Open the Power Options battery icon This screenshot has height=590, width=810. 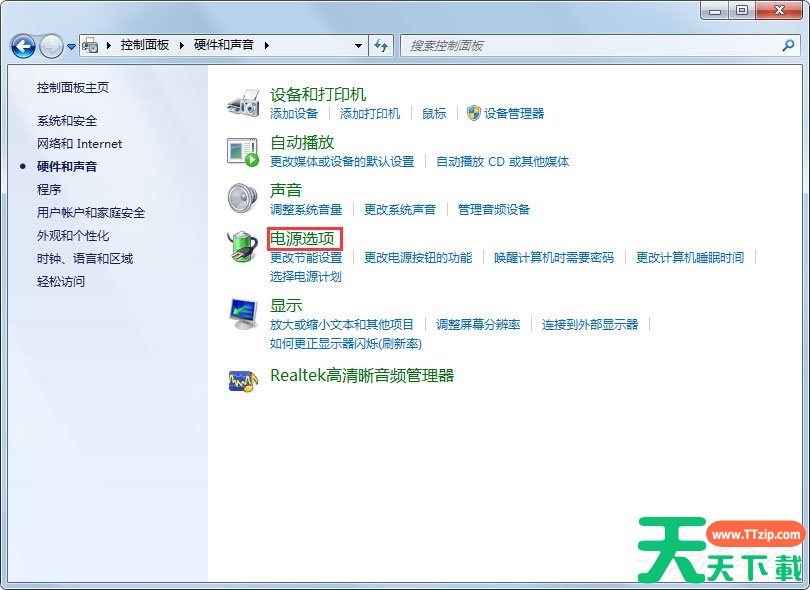coord(243,246)
